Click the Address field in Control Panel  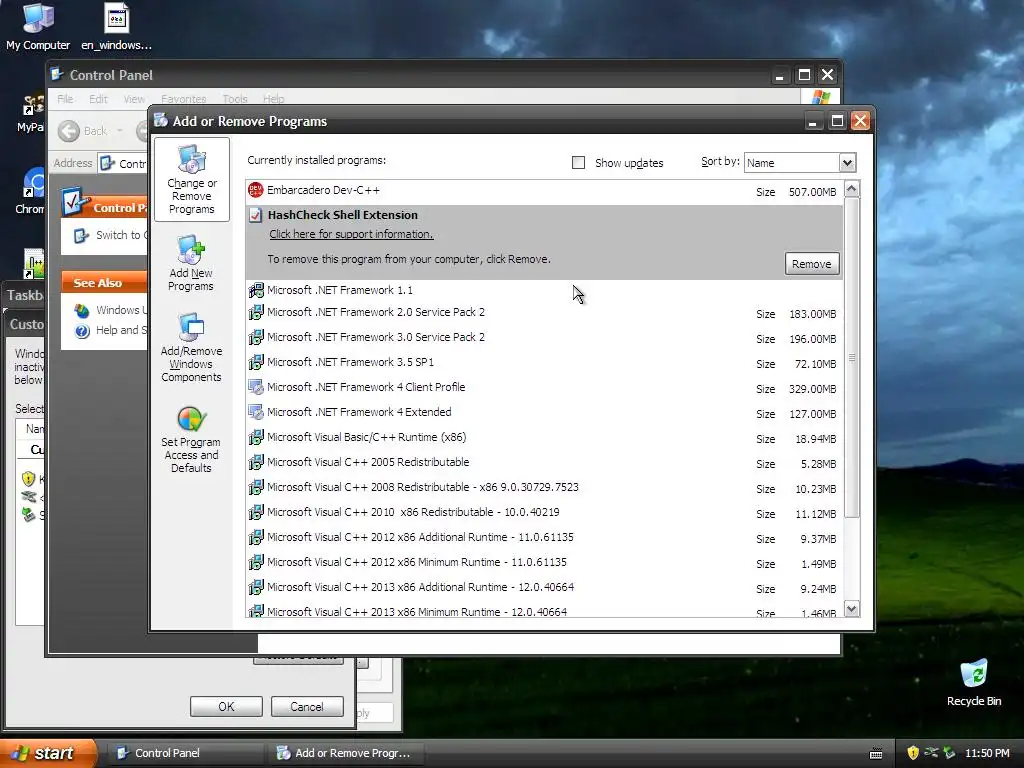point(124,163)
